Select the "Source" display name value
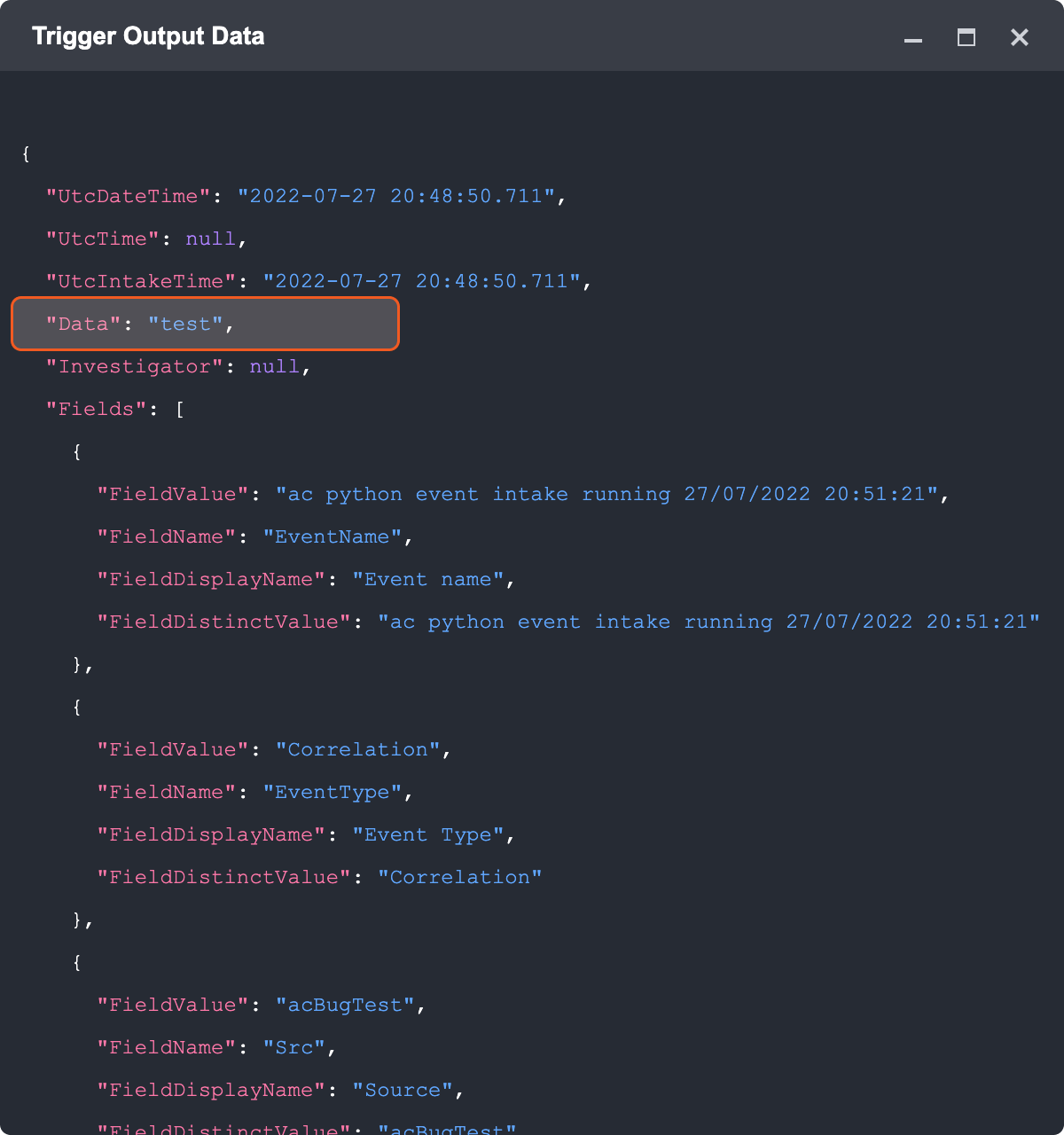 point(403,1090)
